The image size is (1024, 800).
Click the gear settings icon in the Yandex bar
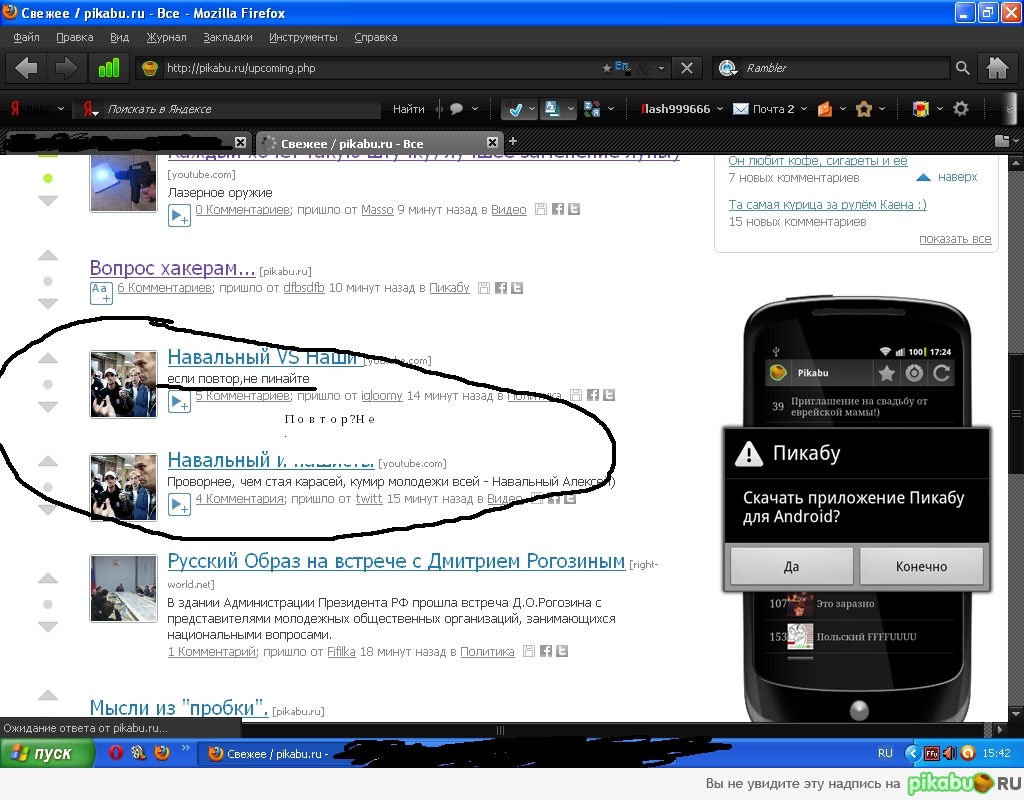(x=961, y=109)
